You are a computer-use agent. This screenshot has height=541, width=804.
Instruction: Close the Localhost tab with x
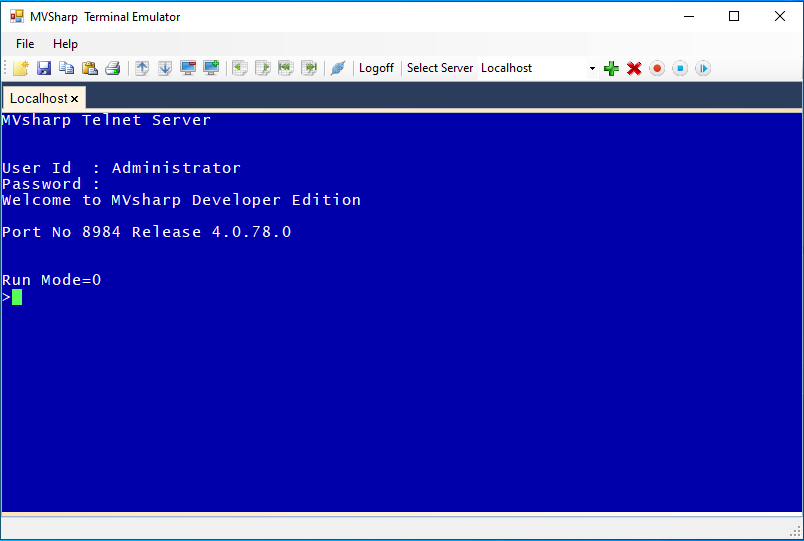tap(74, 99)
